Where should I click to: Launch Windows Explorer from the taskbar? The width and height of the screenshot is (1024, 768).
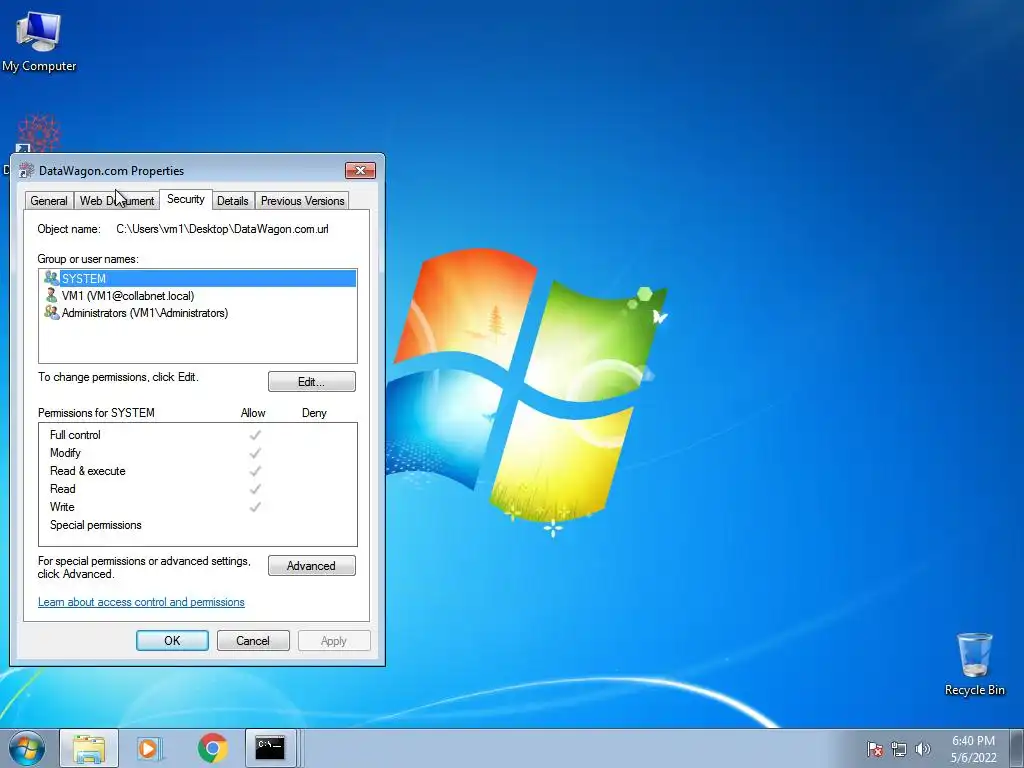(89, 748)
